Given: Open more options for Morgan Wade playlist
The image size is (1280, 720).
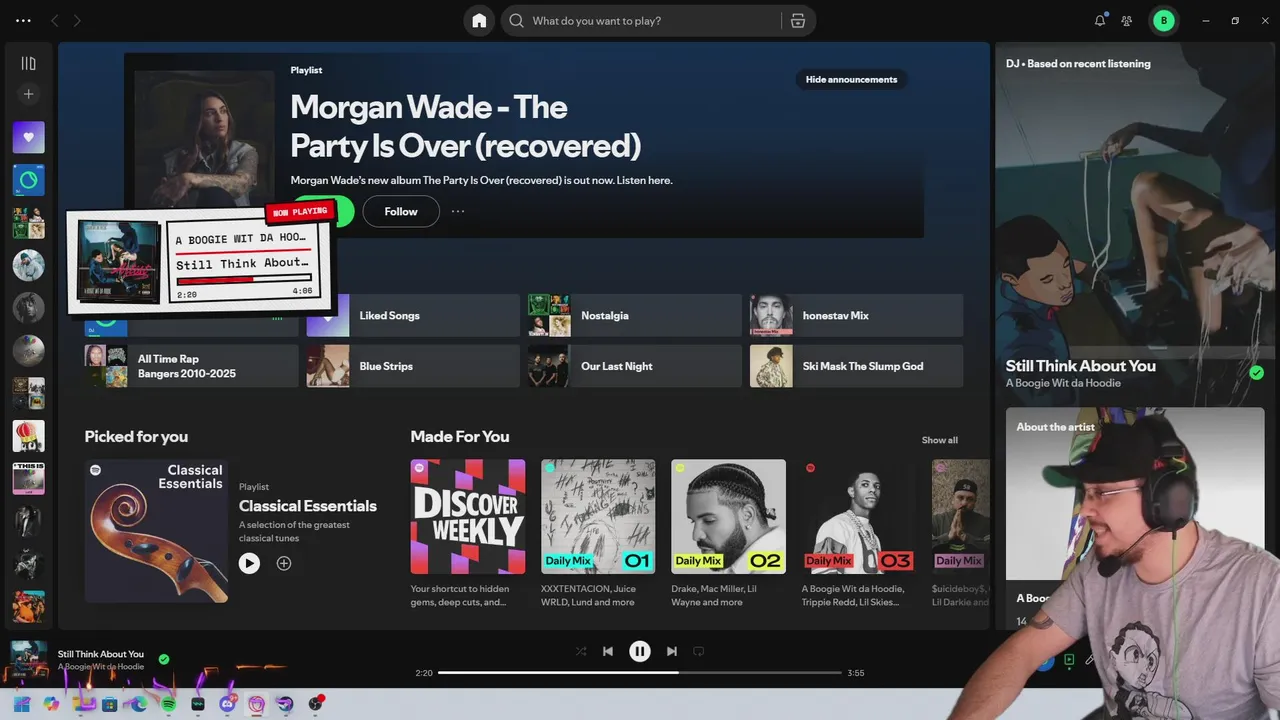Looking at the screenshot, I should click(458, 211).
